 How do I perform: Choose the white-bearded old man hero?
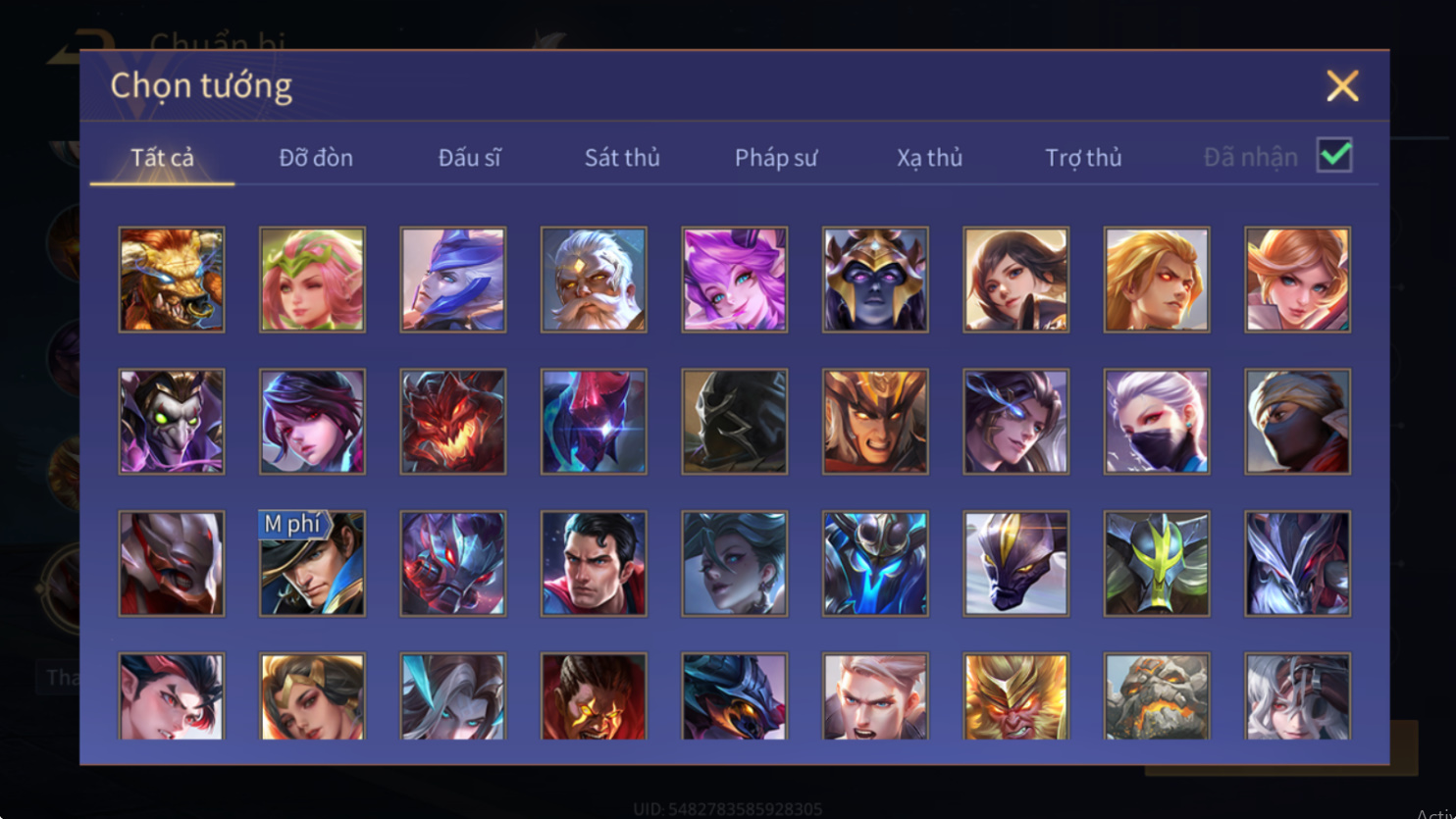[594, 280]
